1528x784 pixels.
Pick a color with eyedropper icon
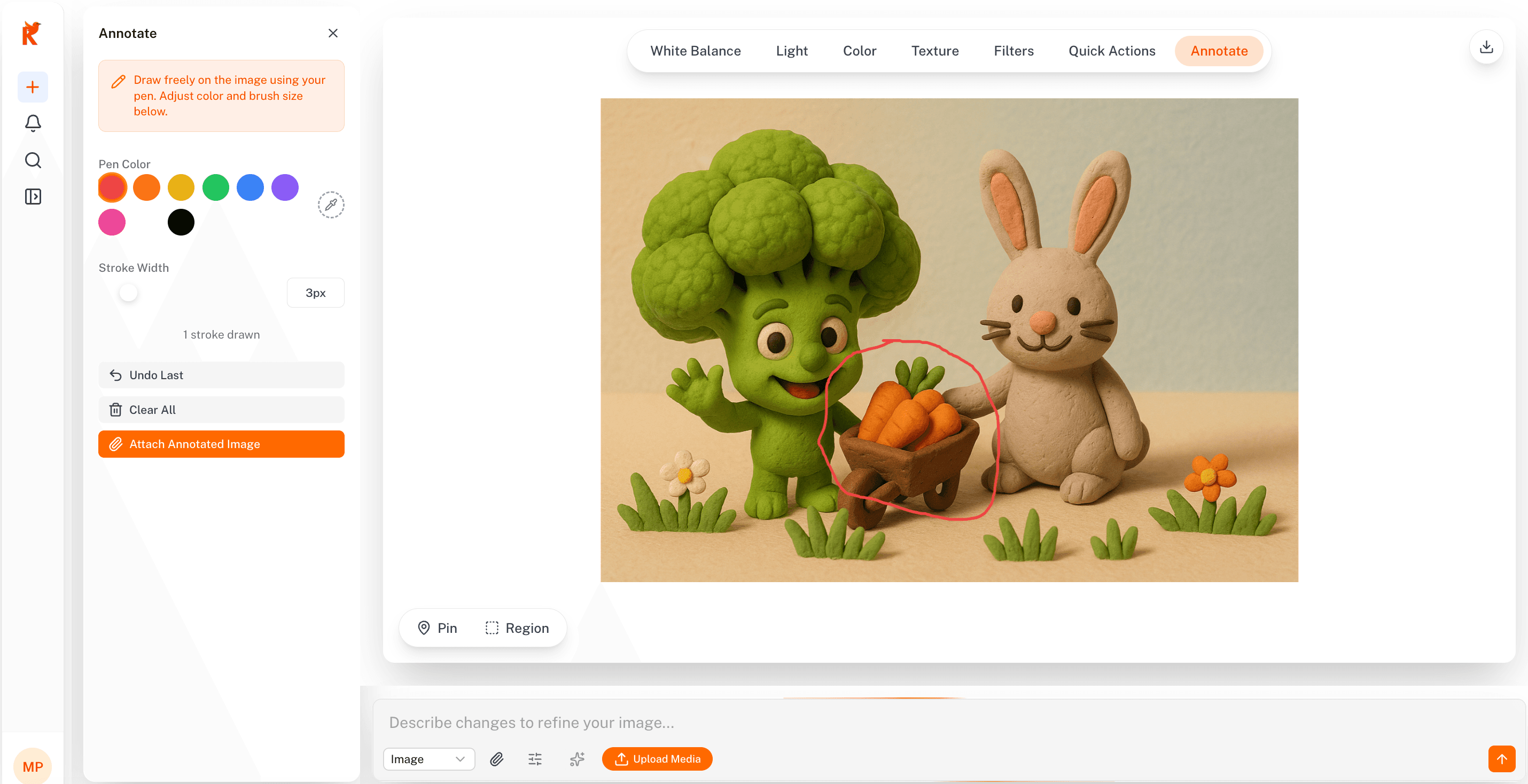(331, 205)
